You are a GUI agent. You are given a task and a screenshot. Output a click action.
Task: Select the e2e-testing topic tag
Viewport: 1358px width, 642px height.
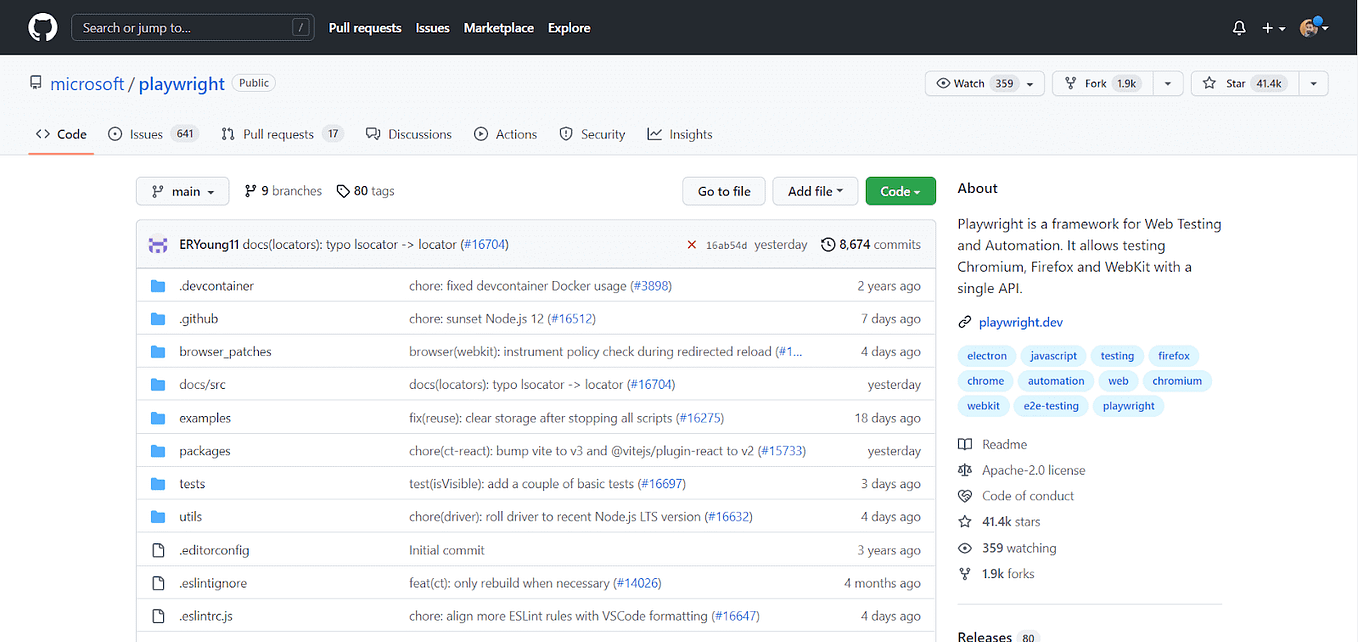pyautogui.click(x=1051, y=405)
